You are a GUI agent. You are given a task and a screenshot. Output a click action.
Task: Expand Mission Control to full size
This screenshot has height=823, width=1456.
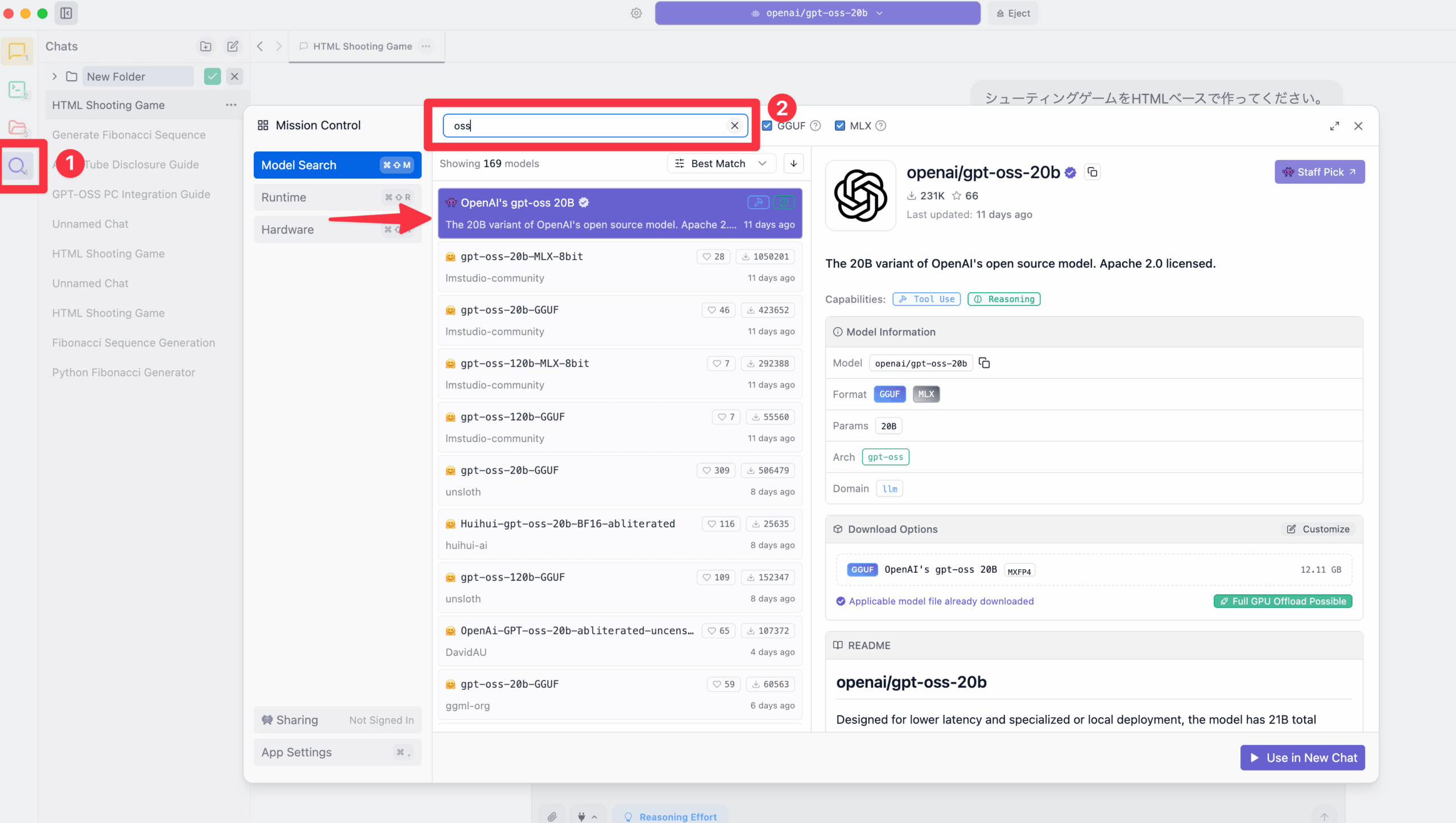pos(1334,126)
